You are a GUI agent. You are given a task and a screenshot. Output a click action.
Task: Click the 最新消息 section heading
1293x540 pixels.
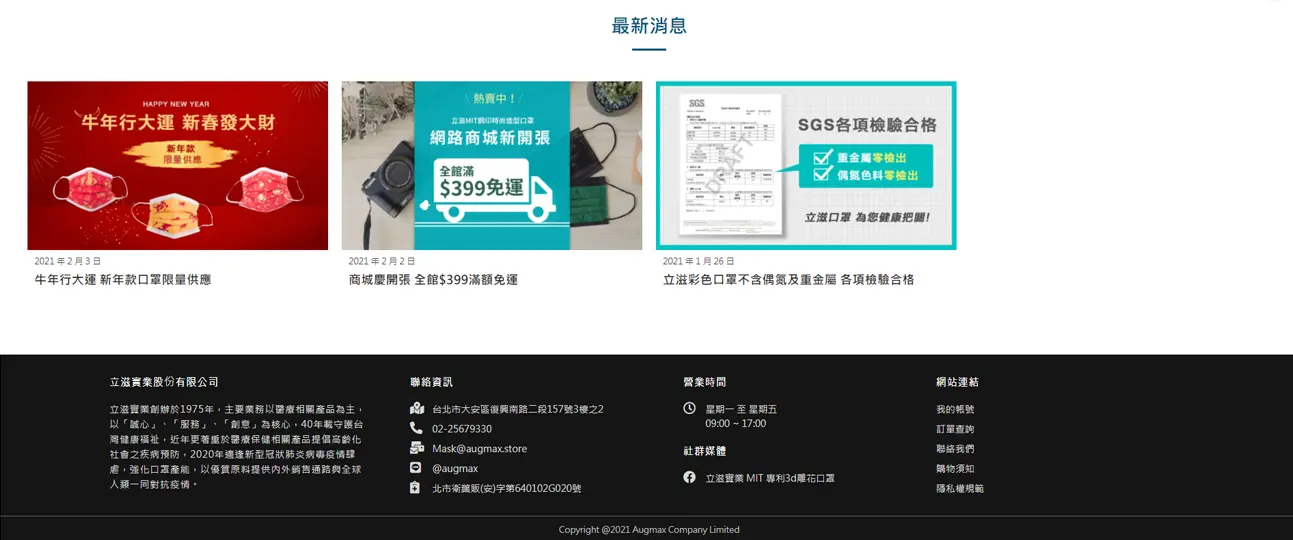point(649,26)
